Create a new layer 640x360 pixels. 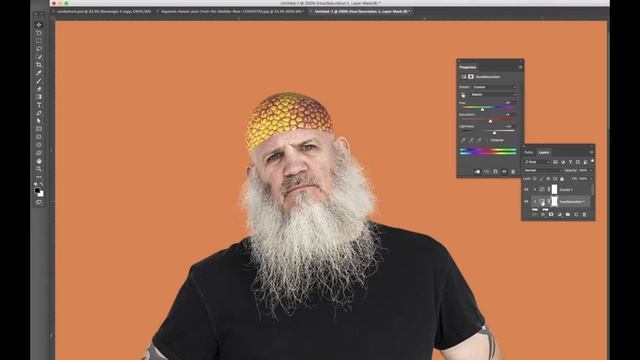point(576,214)
